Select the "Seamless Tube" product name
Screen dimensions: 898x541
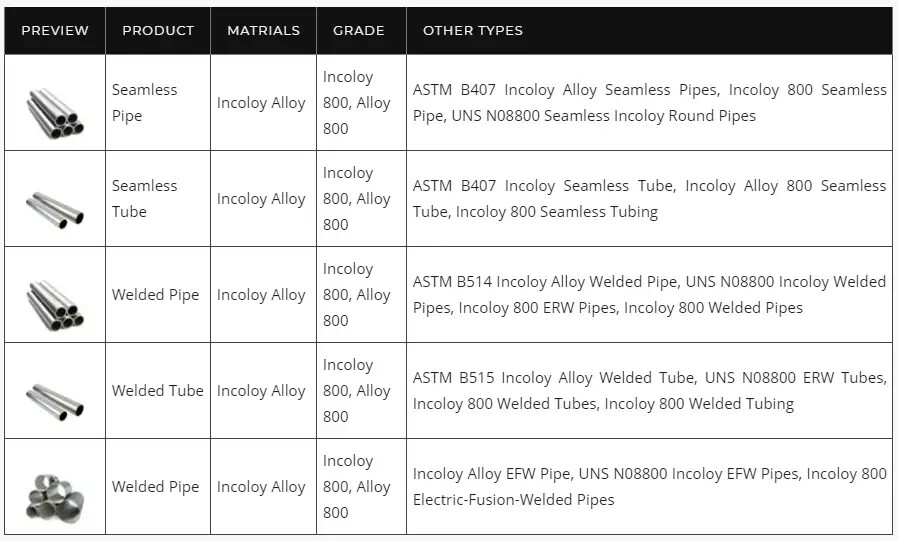(144, 199)
